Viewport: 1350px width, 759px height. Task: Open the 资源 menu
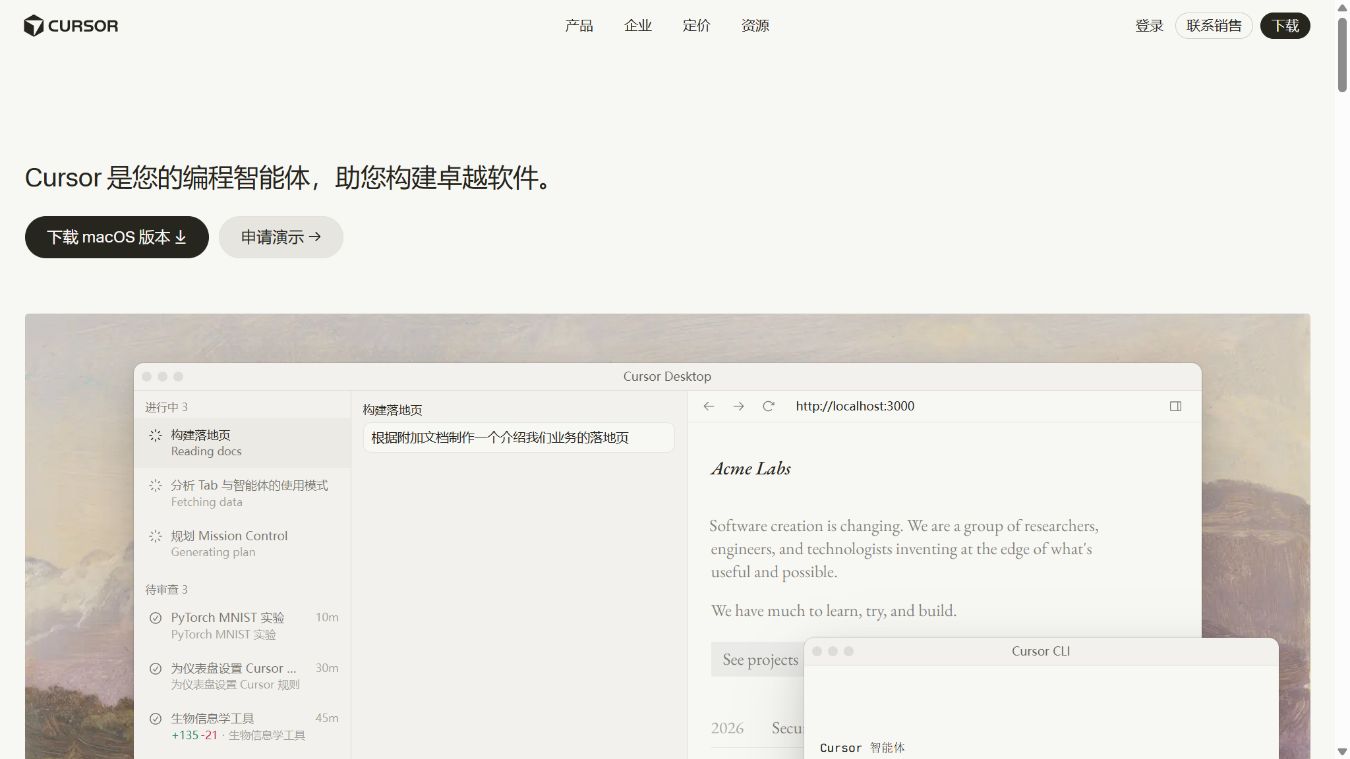(x=755, y=26)
